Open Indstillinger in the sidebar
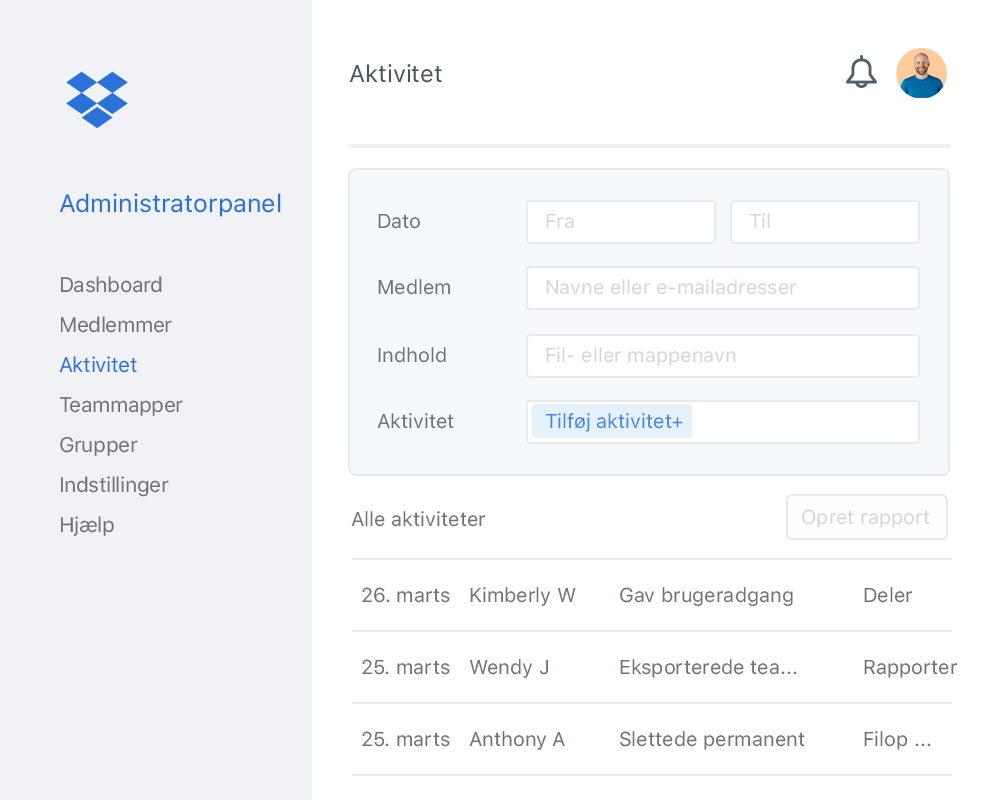The height and width of the screenshot is (800, 990). pos(114,485)
